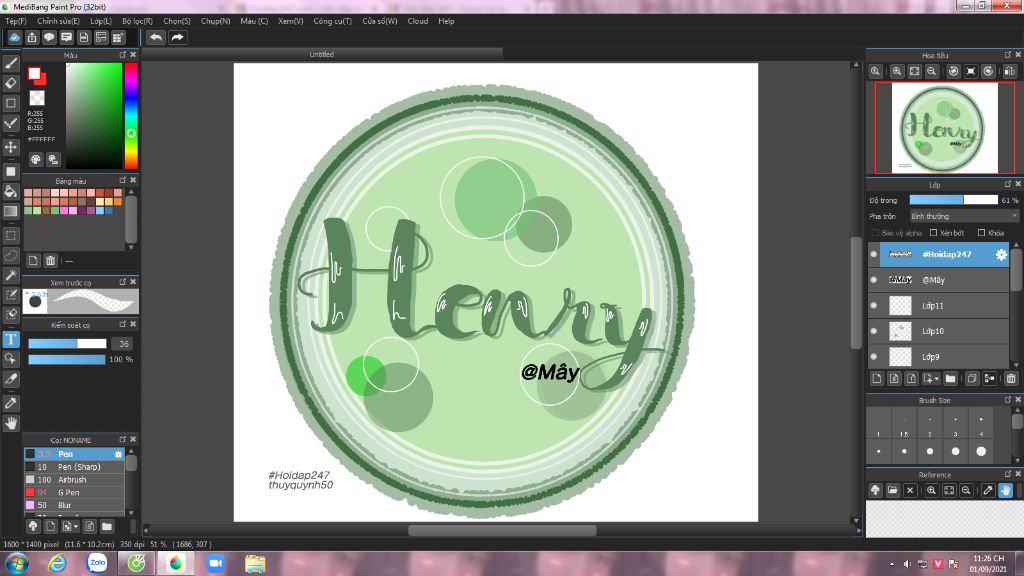Open the Lớp(L) menu
This screenshot has width=1024, height=576.
pos(101,21)
